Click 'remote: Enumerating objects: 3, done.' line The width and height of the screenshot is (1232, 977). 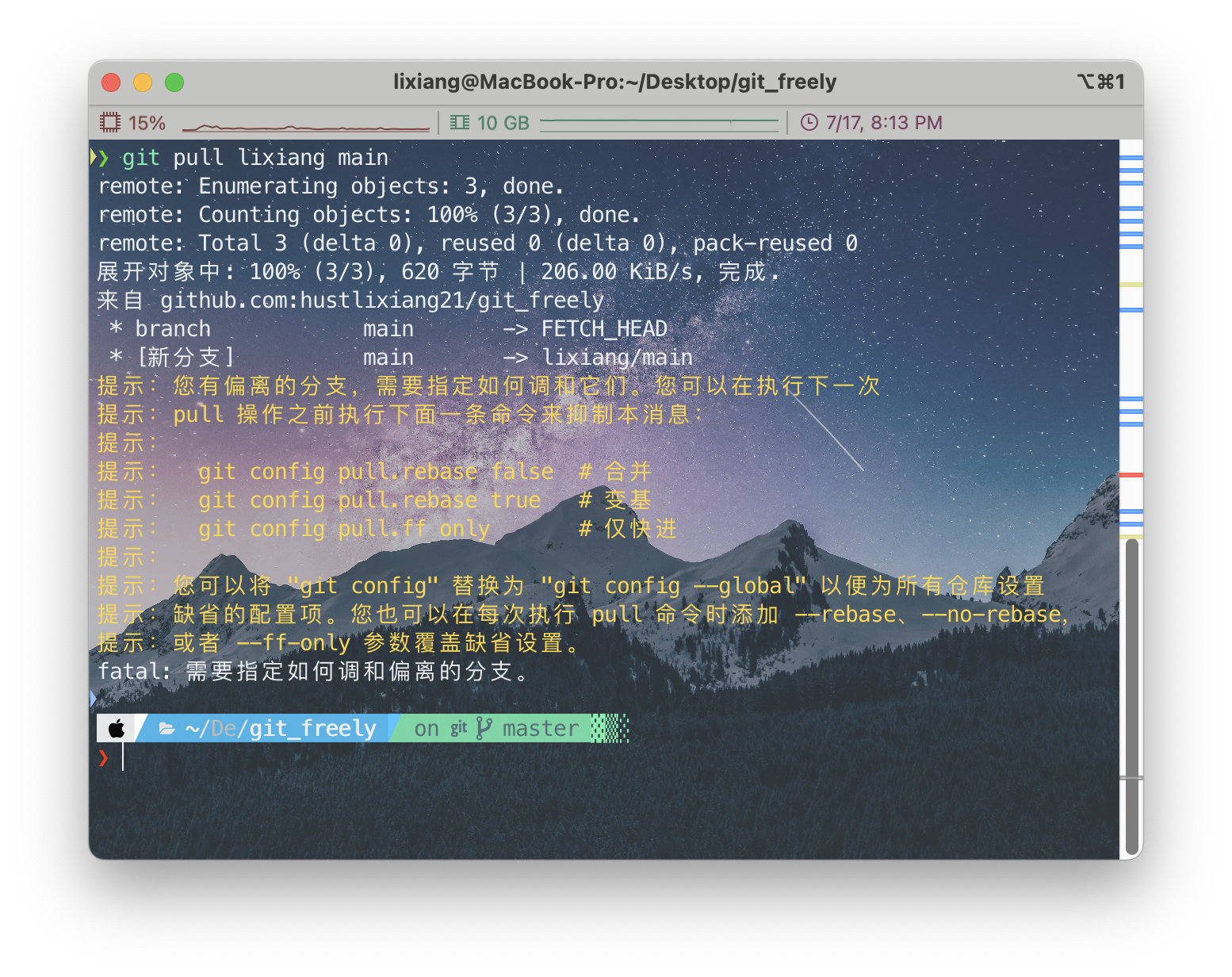click(x=331, y=186)
